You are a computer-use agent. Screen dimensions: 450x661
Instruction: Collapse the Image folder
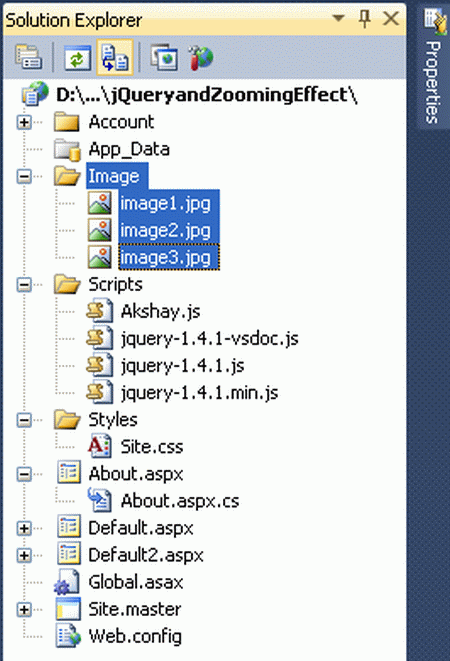tap(24, 176)
